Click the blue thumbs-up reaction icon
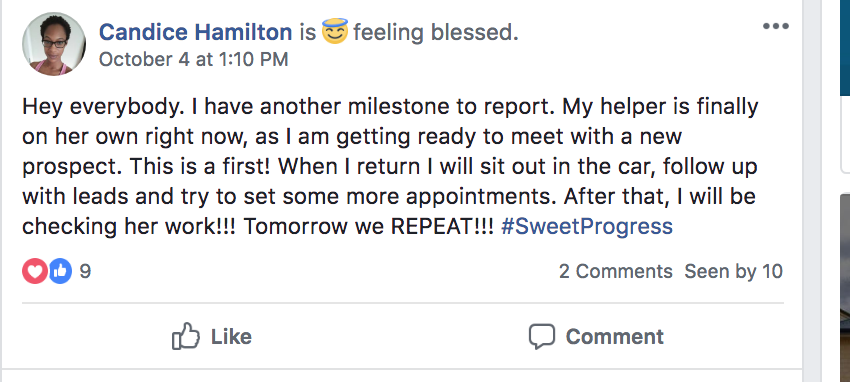The image size is (850, 382). [x=60, y=271]
